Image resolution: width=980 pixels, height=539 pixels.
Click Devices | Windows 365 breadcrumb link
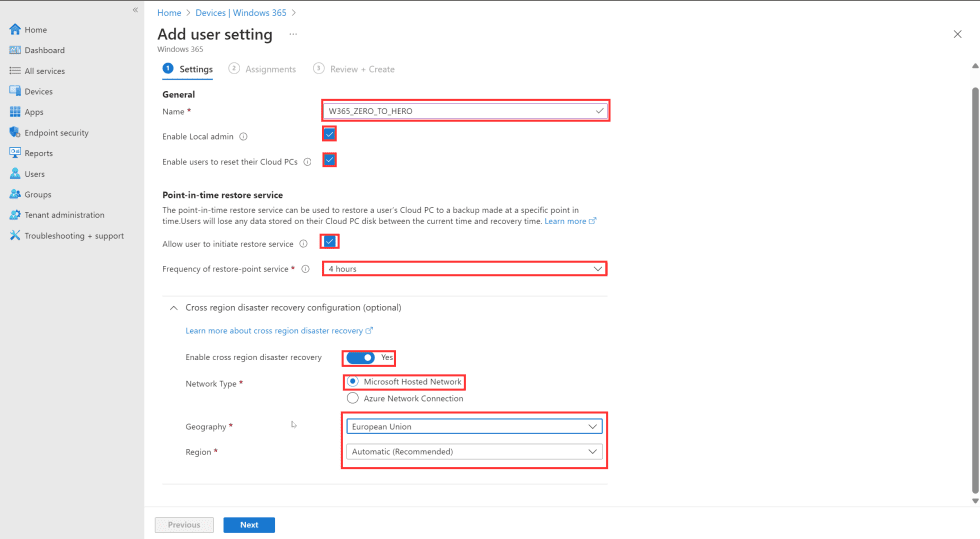(x=241, y=13)
